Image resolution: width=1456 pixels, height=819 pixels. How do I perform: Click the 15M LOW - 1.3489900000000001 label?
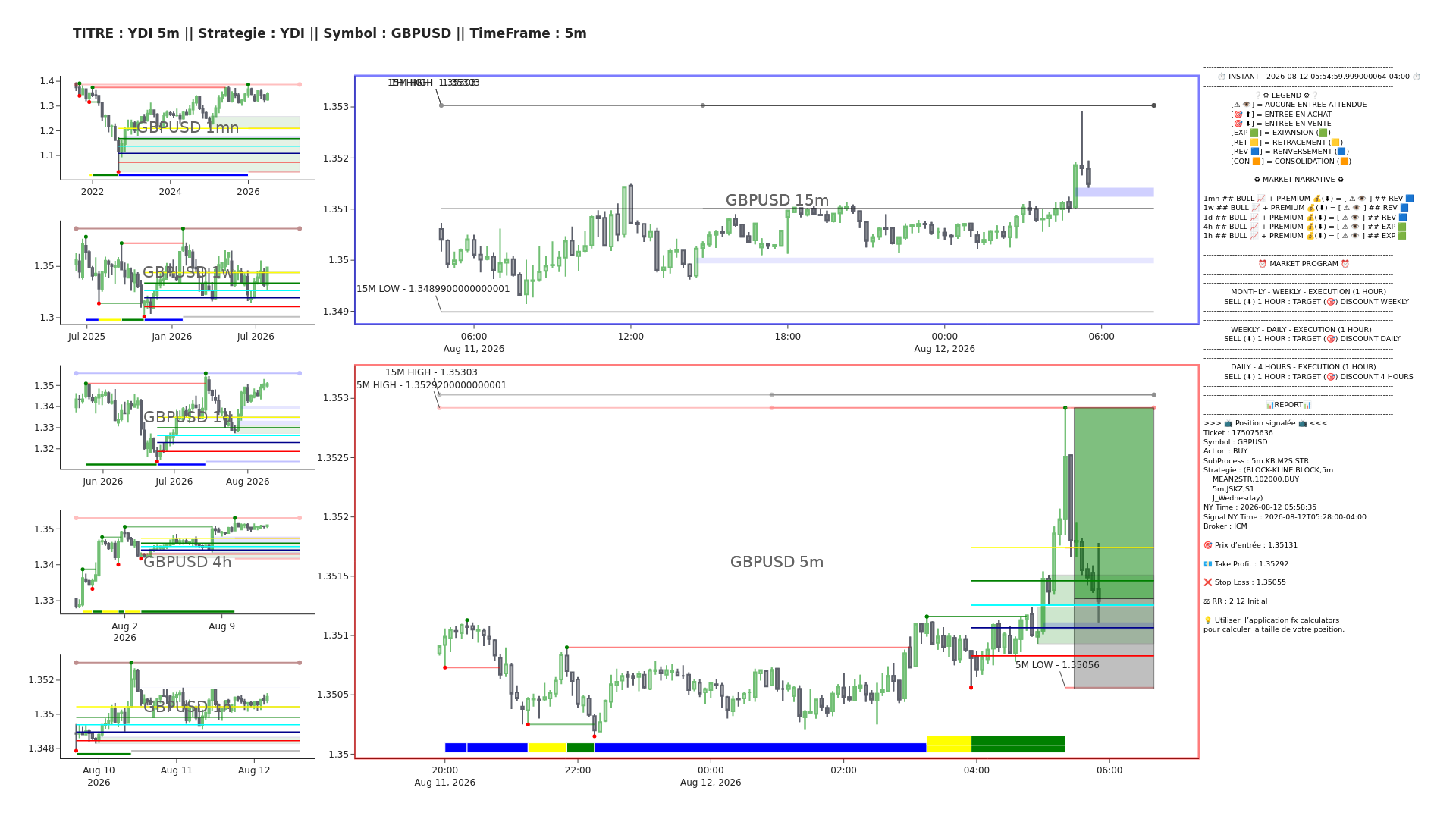433,289
